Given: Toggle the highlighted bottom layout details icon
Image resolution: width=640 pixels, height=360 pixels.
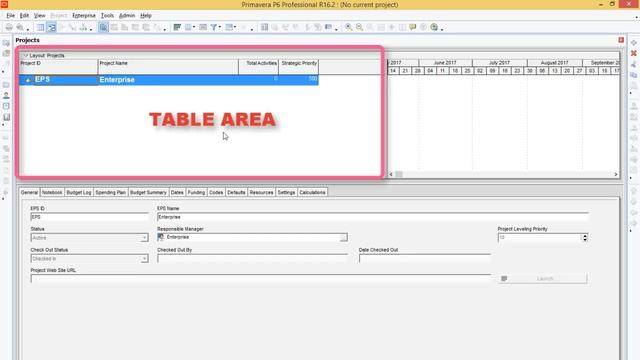Looking at the screenshot, I should [103, 27].
